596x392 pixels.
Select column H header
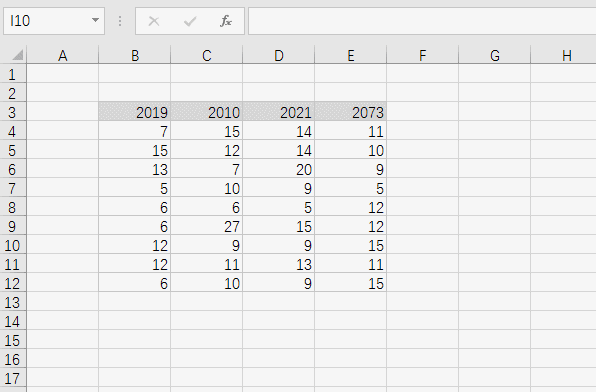pyautogui.click(x=564, y=56)
